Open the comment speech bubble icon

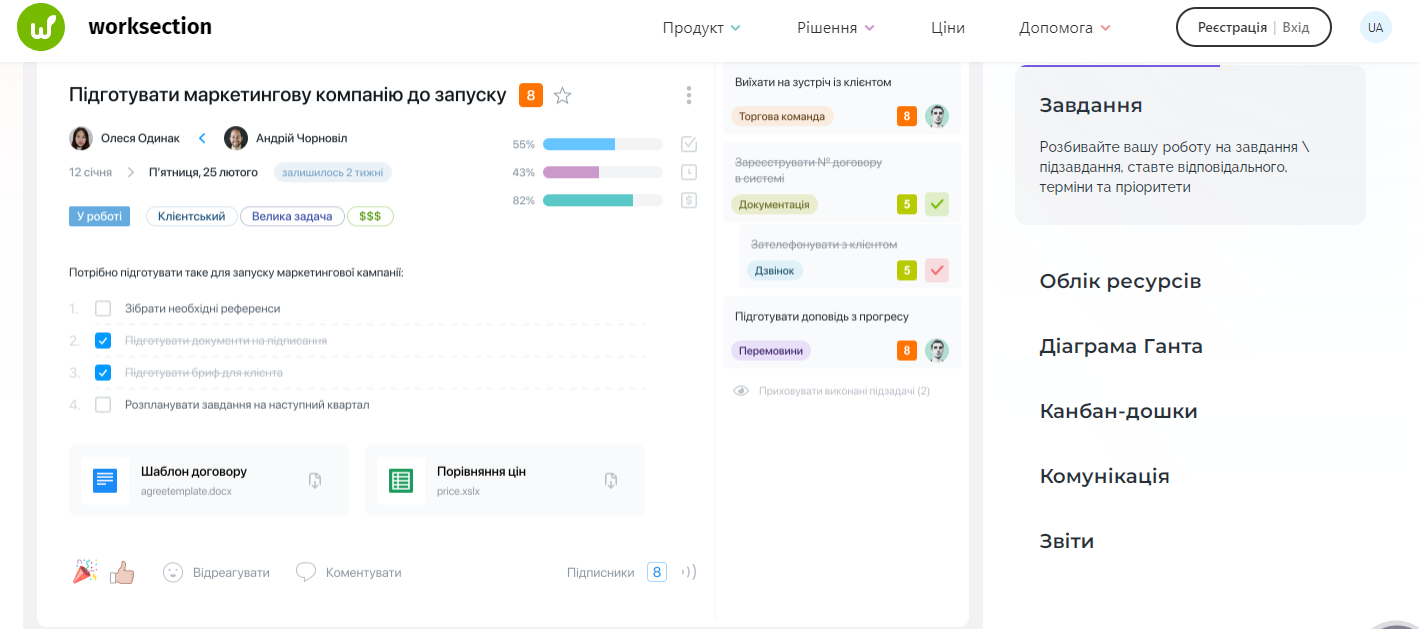pyautogui.click(x=306, y=571)
